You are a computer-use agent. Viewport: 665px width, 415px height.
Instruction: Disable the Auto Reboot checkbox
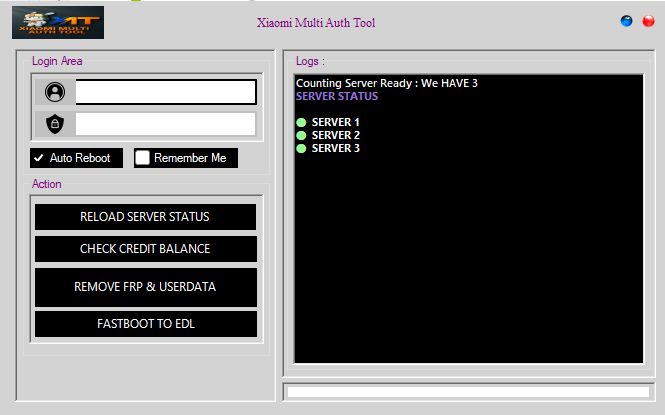click(39, 158)
